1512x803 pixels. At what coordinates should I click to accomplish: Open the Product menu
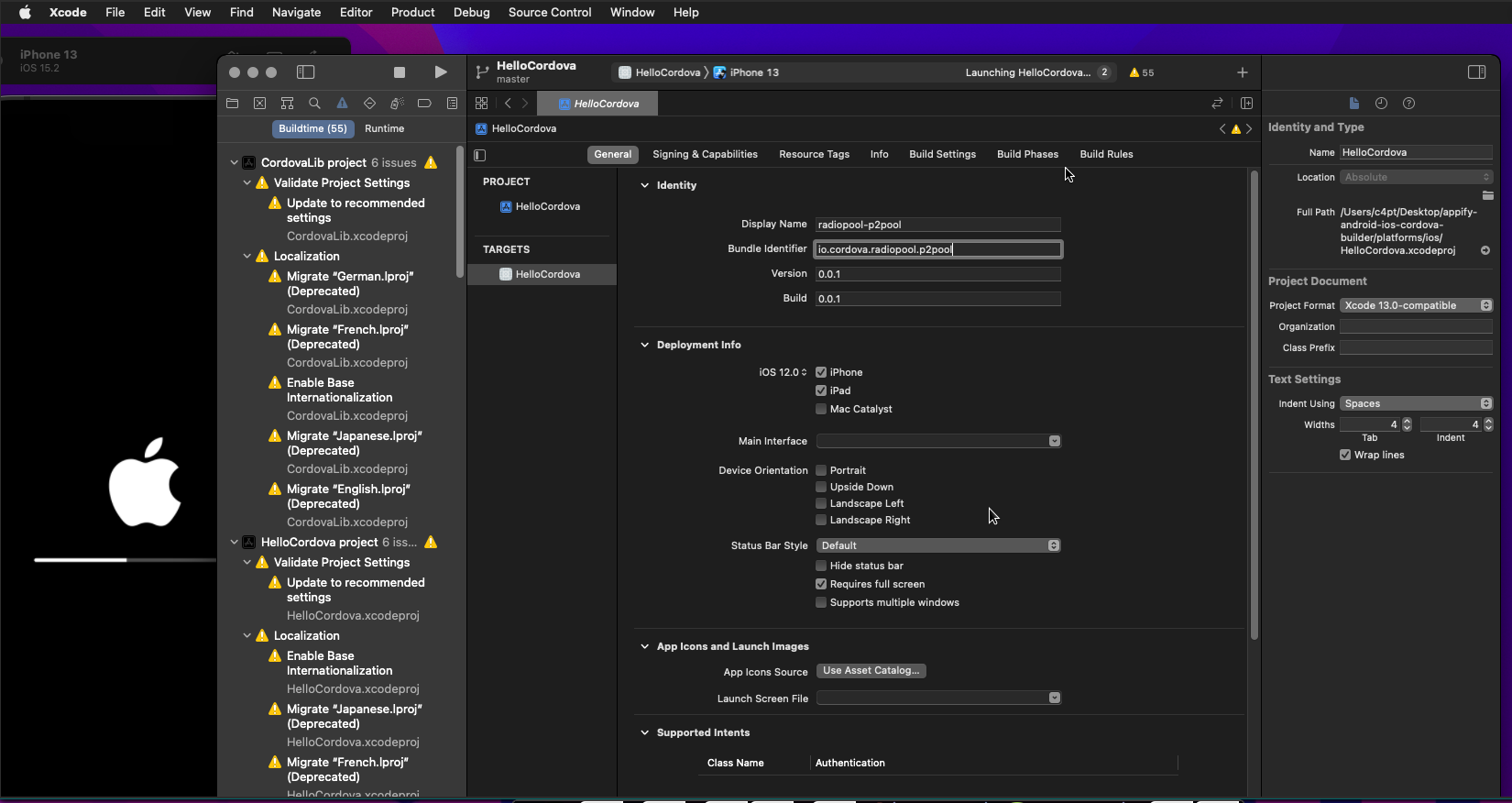click(412, 12)
